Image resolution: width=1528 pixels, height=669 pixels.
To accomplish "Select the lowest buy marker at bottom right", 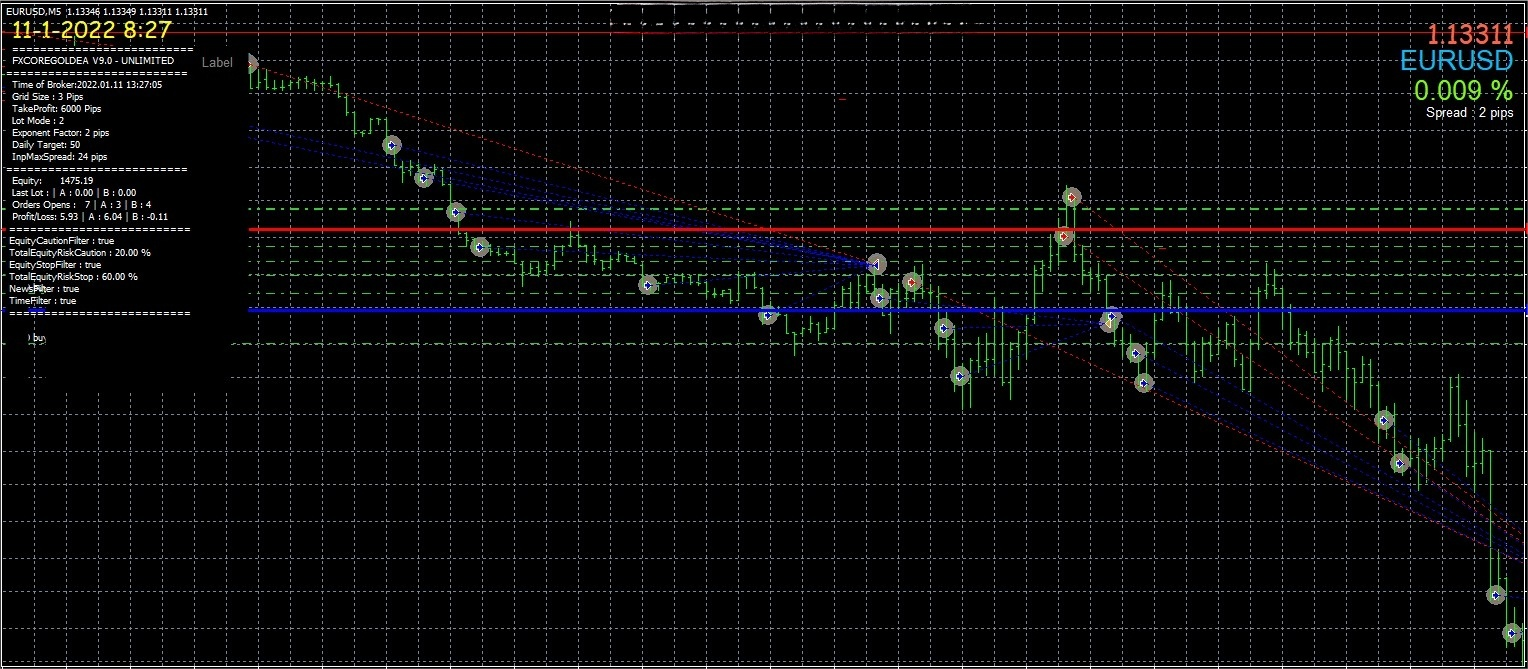I will [1512, 632].
